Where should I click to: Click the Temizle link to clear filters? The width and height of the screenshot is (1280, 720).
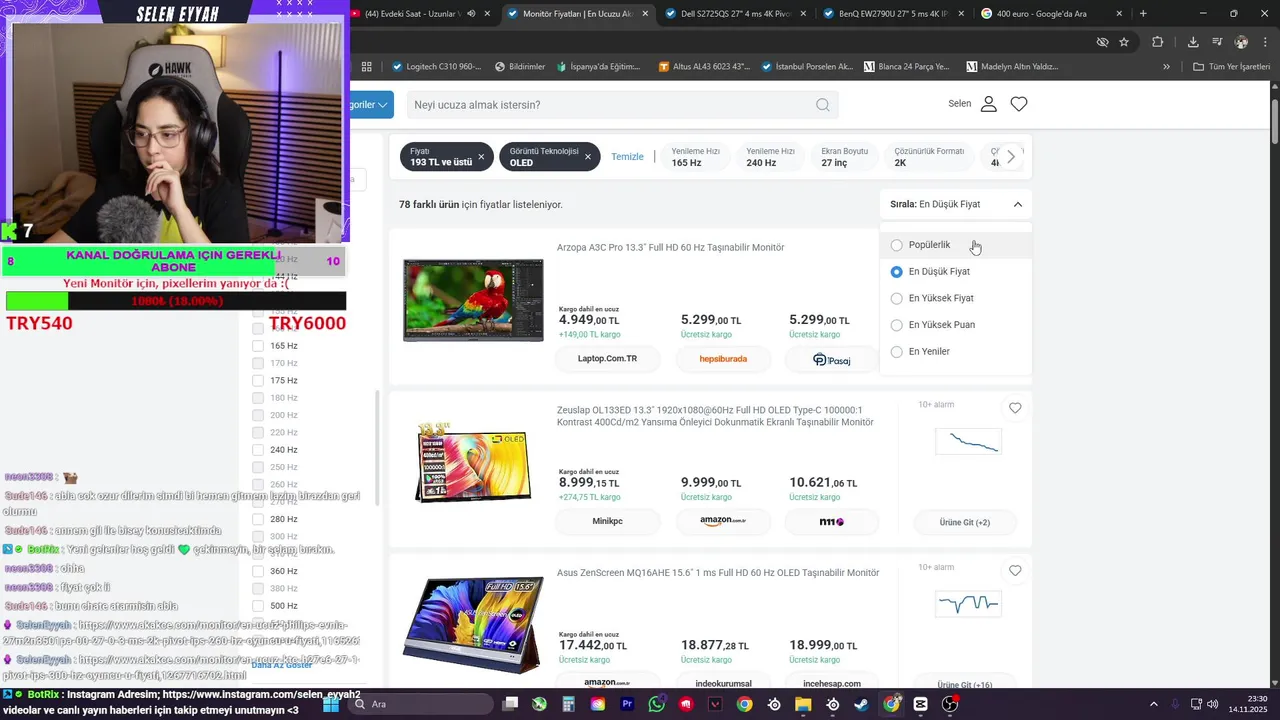click(627, 157)
